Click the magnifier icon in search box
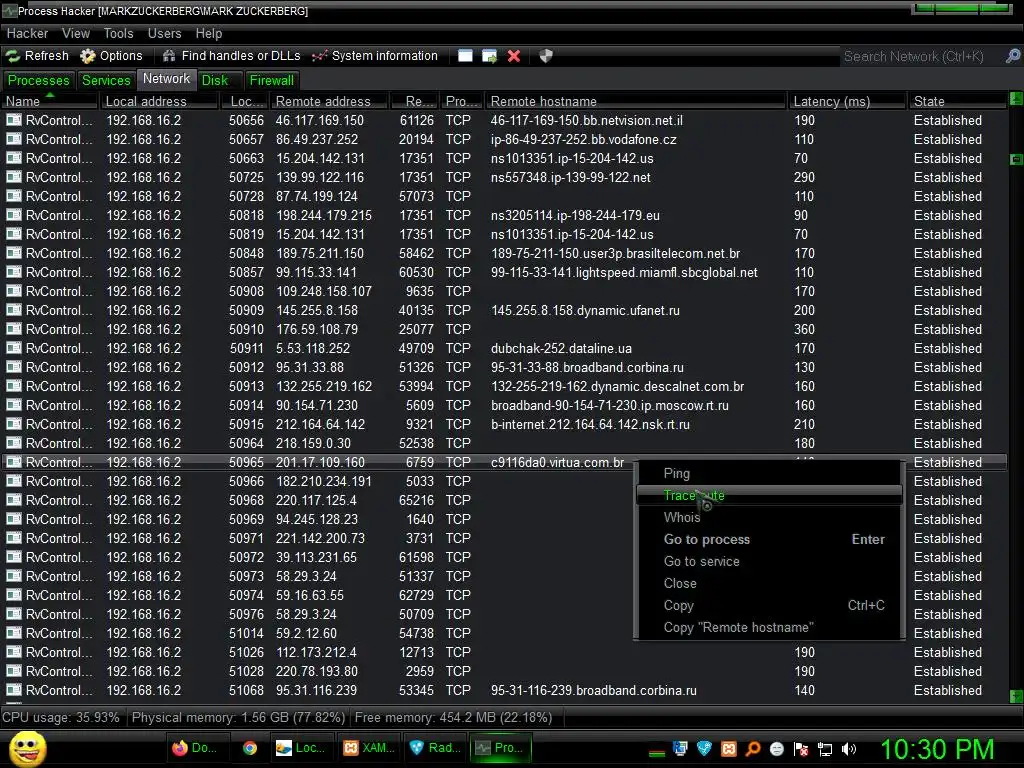This screenshot has width=1024, height=768. coord(1012,56)
